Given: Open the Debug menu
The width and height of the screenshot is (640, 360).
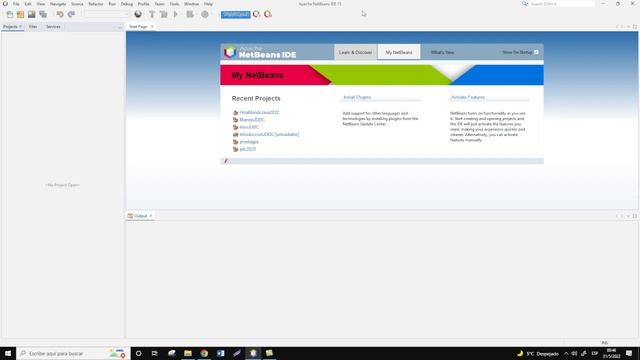Looking at the screenshot, I should (127, 4).
